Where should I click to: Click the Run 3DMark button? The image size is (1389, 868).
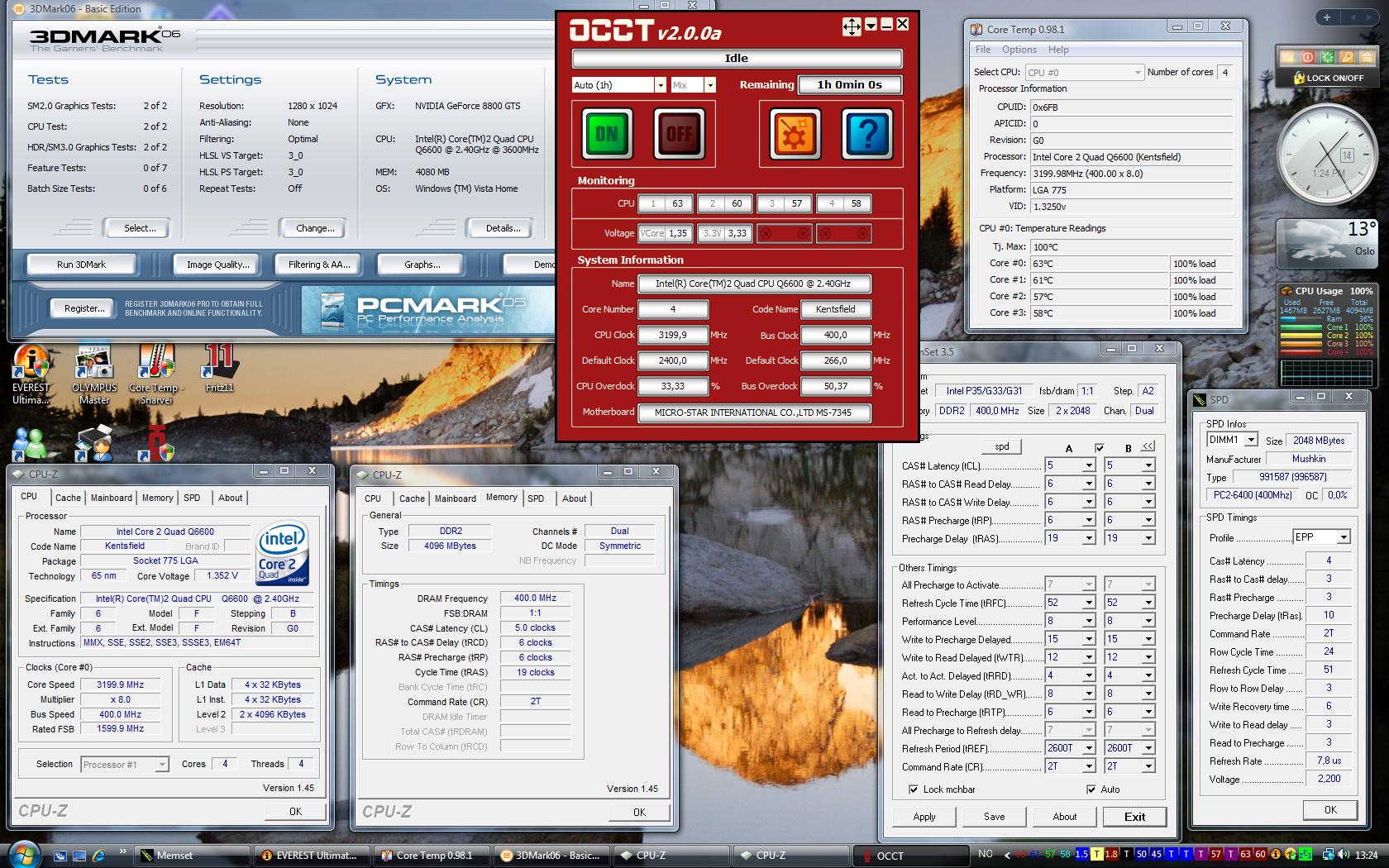81,265
